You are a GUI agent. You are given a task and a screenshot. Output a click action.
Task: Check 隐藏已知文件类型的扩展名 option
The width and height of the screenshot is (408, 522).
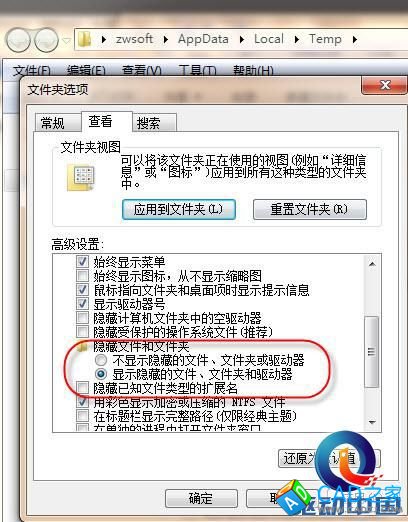82,388
